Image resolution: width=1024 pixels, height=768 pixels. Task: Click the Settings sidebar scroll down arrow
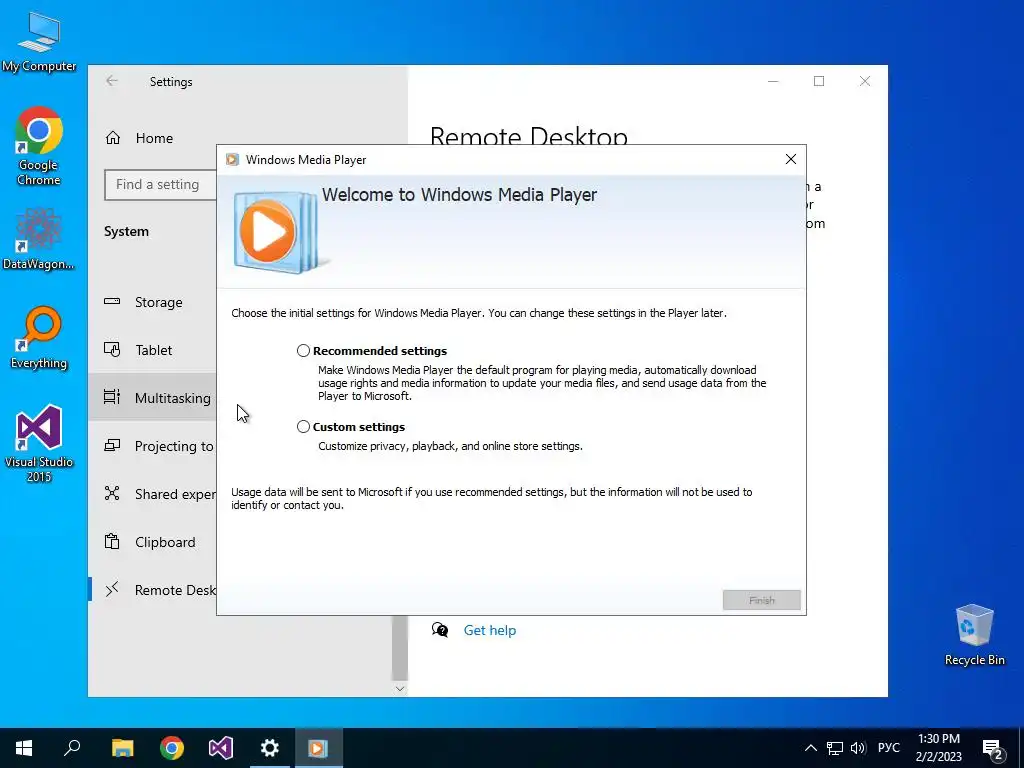point(400,689)
